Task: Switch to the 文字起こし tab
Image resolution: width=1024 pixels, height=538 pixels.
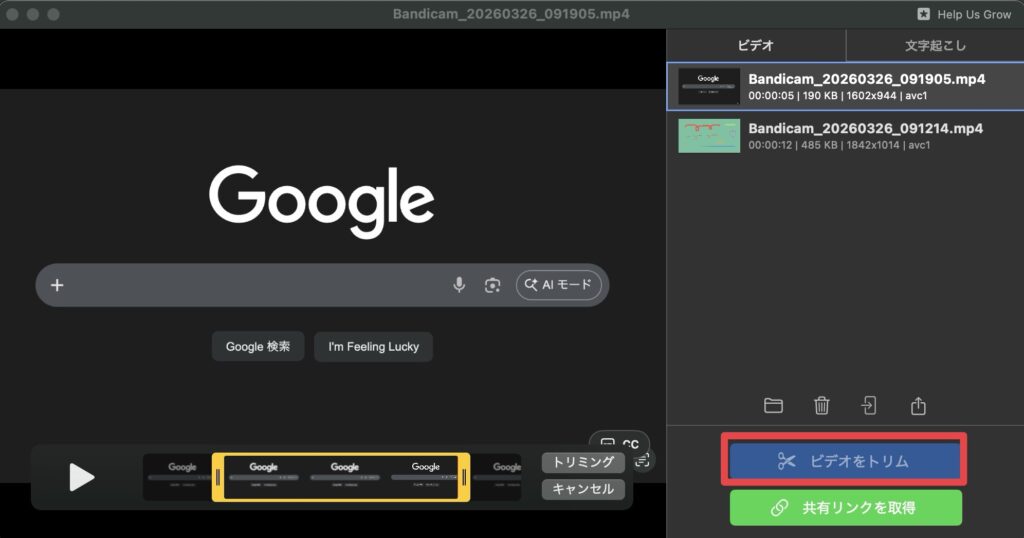Action: tap(935, 45)
